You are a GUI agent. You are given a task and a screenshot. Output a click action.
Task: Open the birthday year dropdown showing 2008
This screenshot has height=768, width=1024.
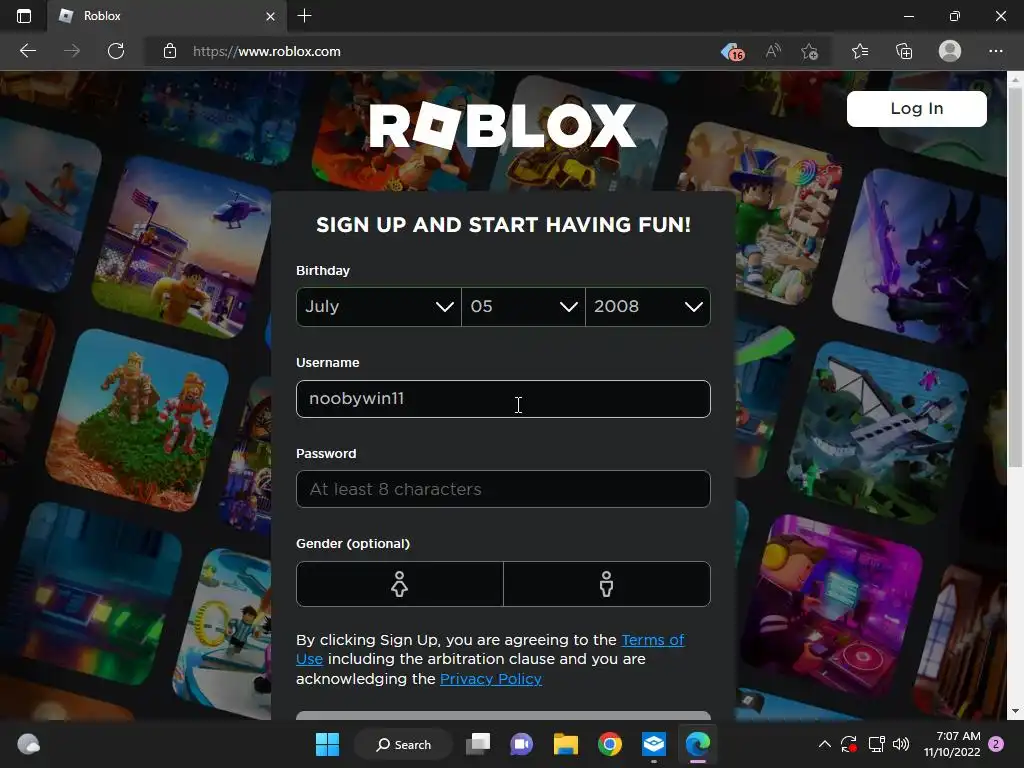tap(648, 306)
